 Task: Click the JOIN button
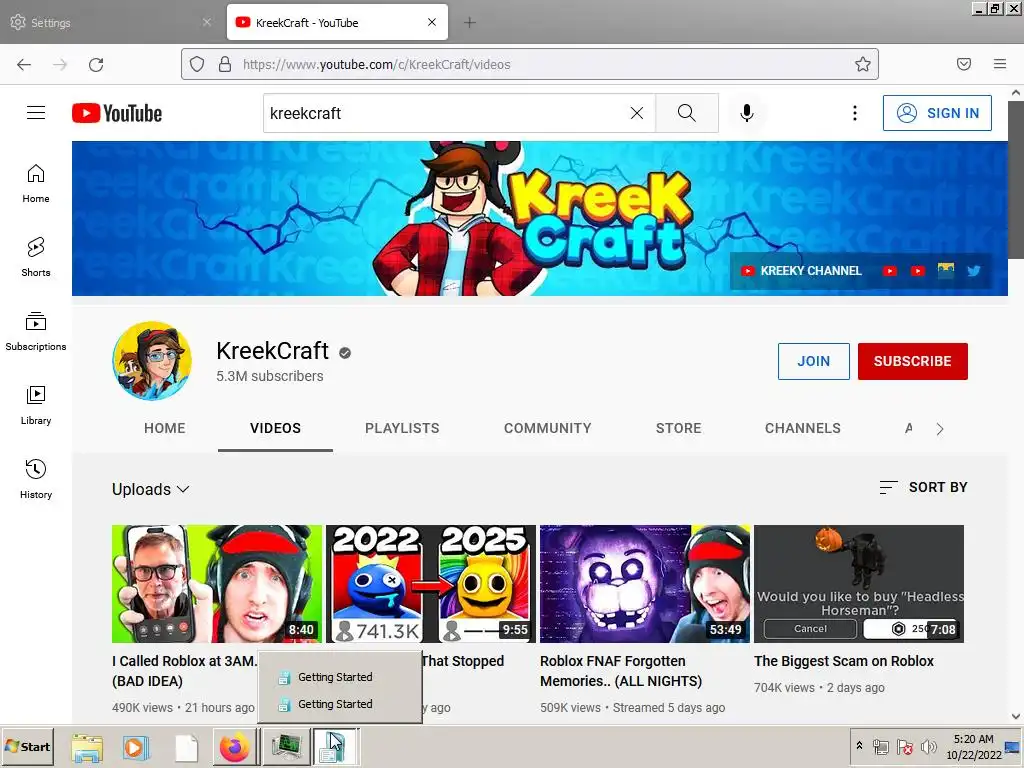pyautogui.click(x=814, y=361)
